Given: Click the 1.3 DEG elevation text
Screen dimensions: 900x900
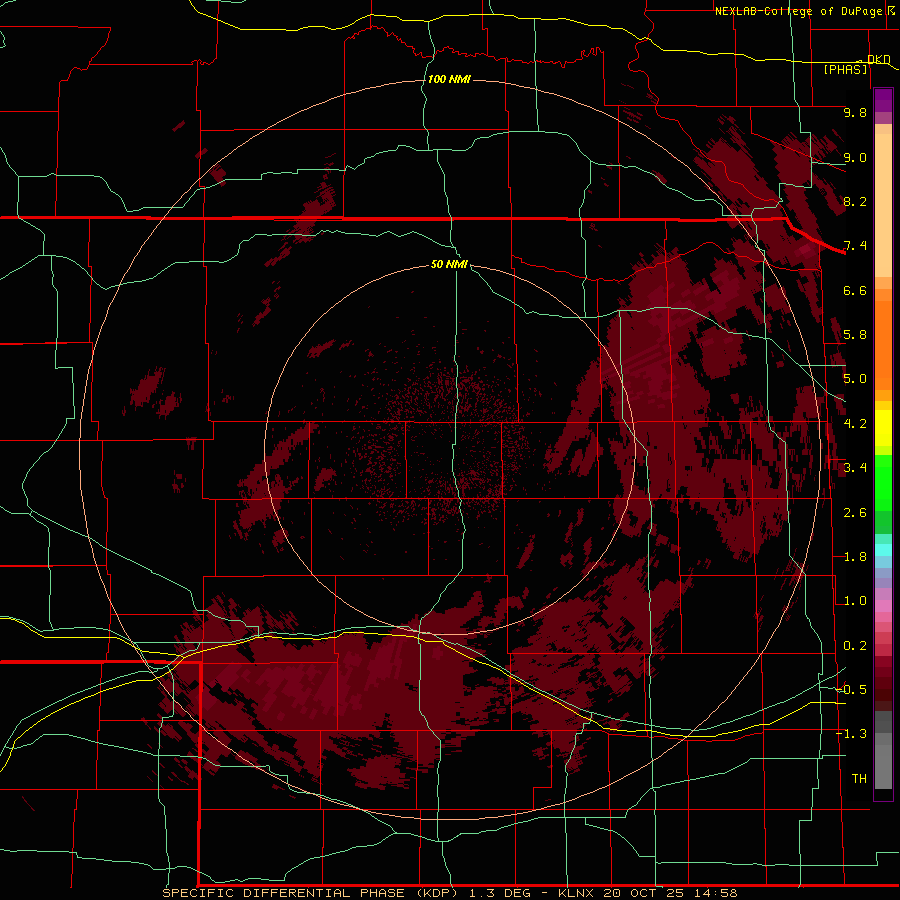Looking at the screenshot, I should pyautogui.click(x=498, y=893).
